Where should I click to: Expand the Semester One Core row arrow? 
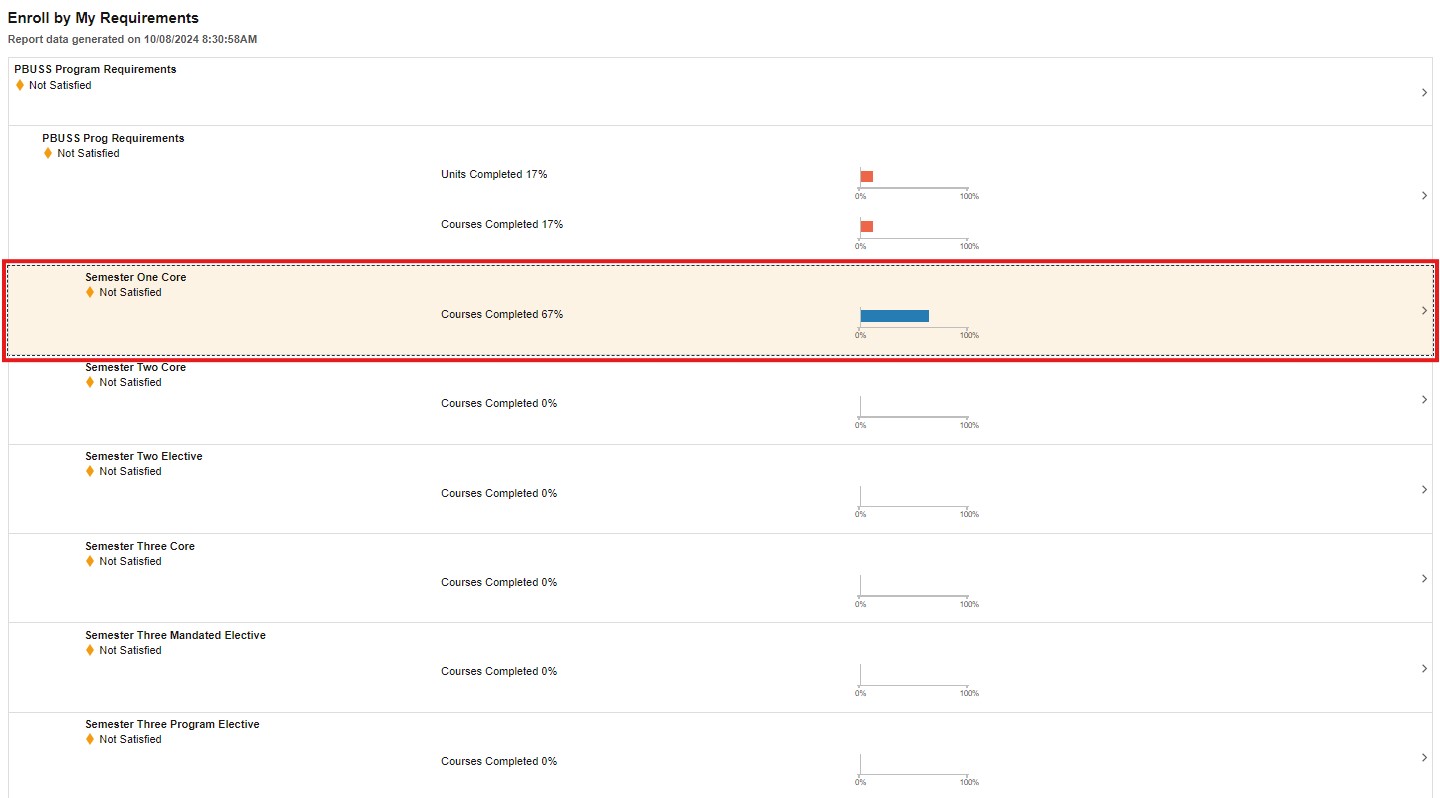[x=1424, y=311]
